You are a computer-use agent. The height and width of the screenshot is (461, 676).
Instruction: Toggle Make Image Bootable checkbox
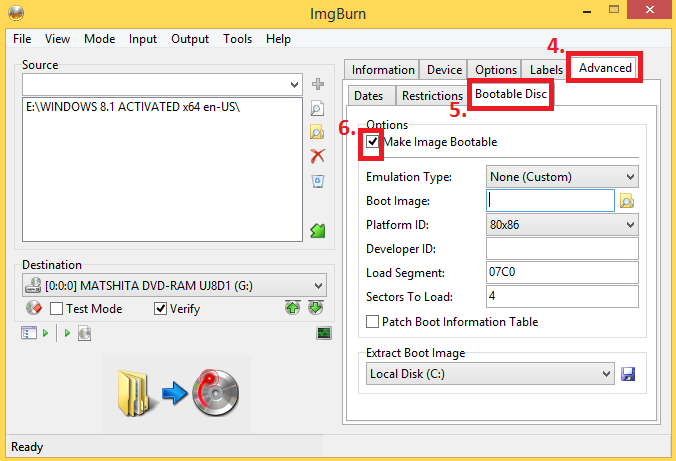(x=372, y=141)
